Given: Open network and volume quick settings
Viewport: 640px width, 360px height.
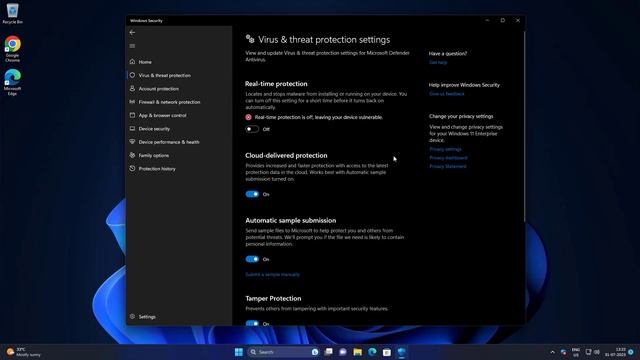Looking at the screenshot, I should point(592,352).
